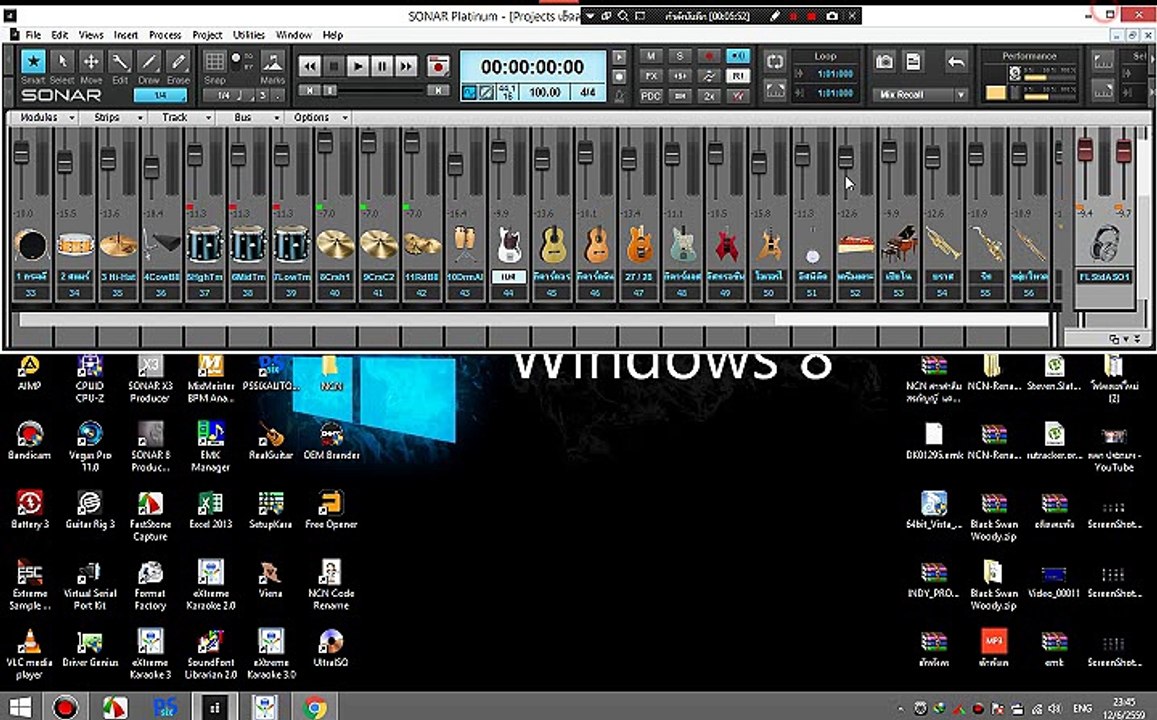1157x720 pixels.
Task: Toggle the Loop on/off button
Action: click(x=775, y=62)
